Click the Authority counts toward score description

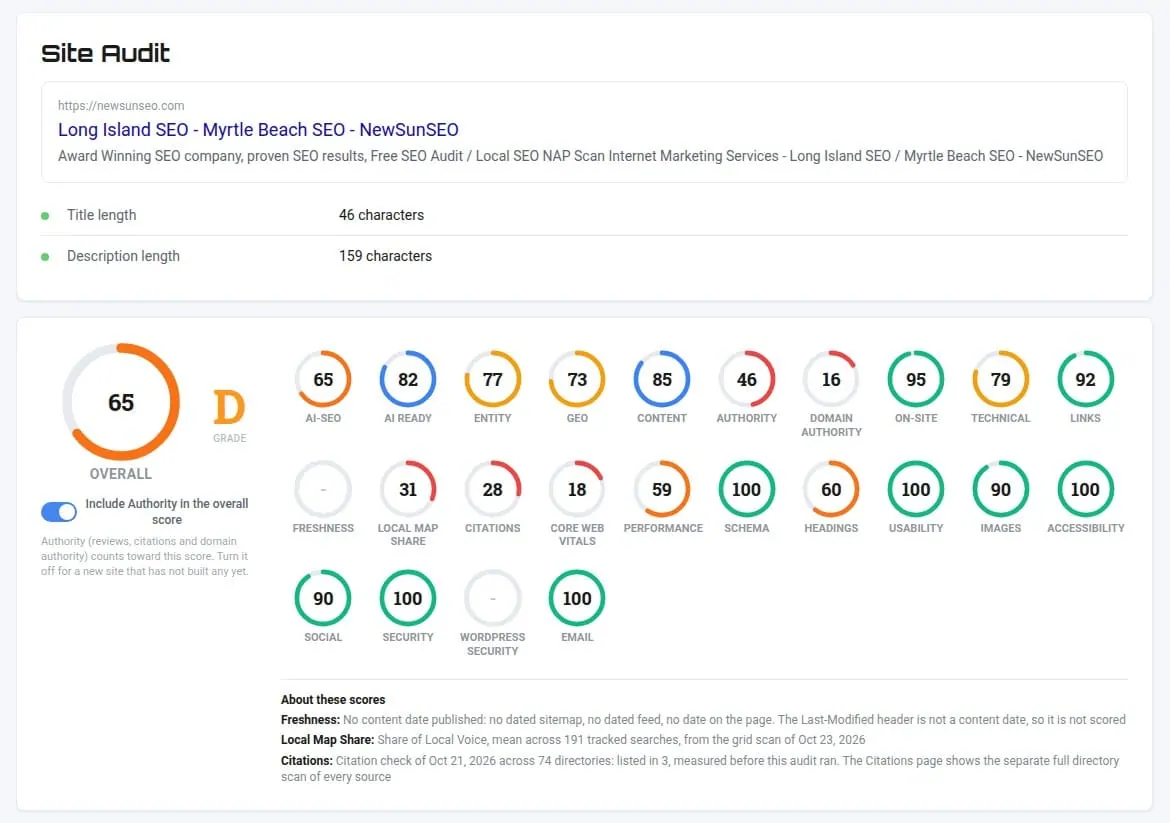[145, 557]
